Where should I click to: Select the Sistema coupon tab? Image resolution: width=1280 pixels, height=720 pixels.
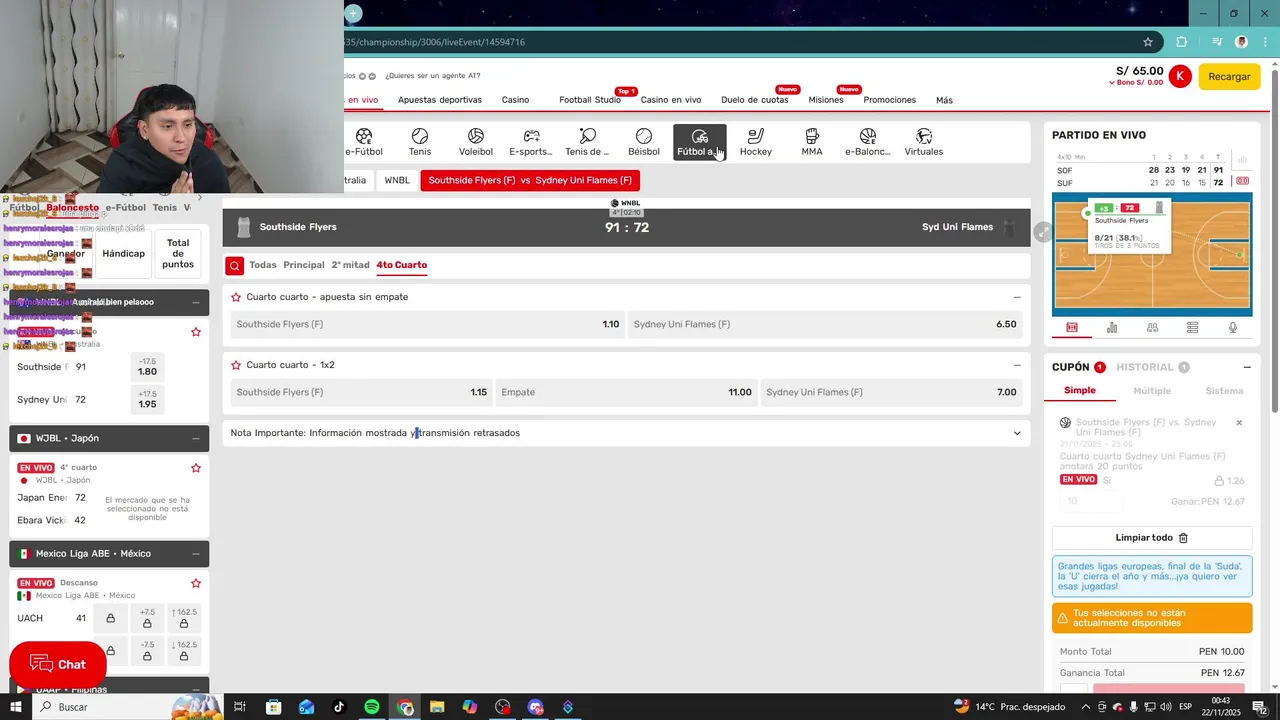pos(1224,391)
